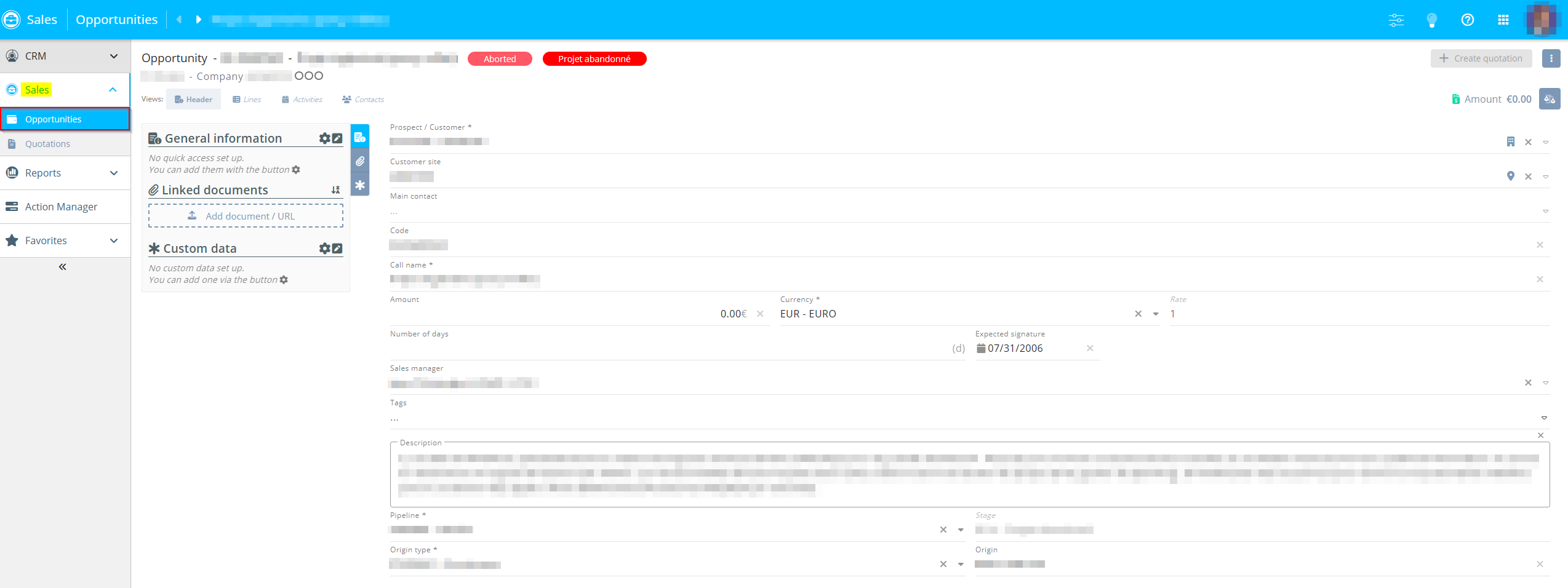The height and width of the screenshot is (588, 1568).
Task: Click Add document / URL
Action: (x=246, y=216)
